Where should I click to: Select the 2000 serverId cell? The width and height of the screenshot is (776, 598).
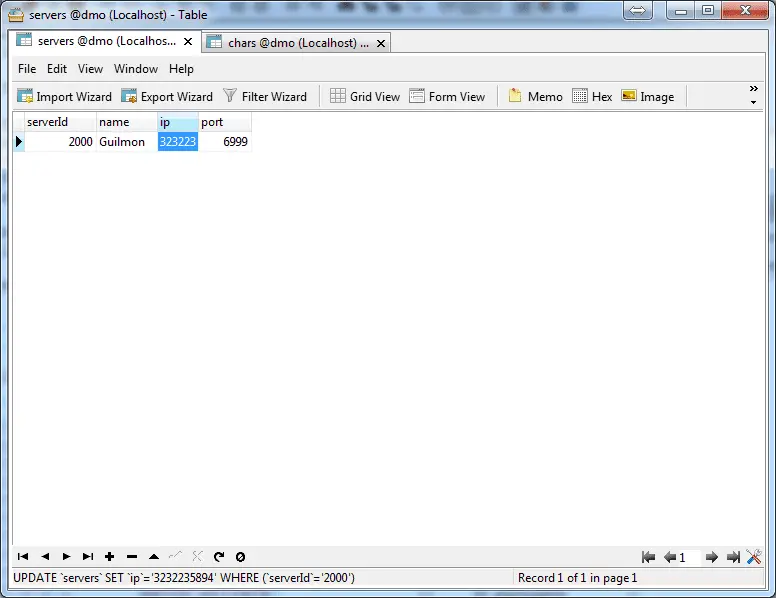60,142
